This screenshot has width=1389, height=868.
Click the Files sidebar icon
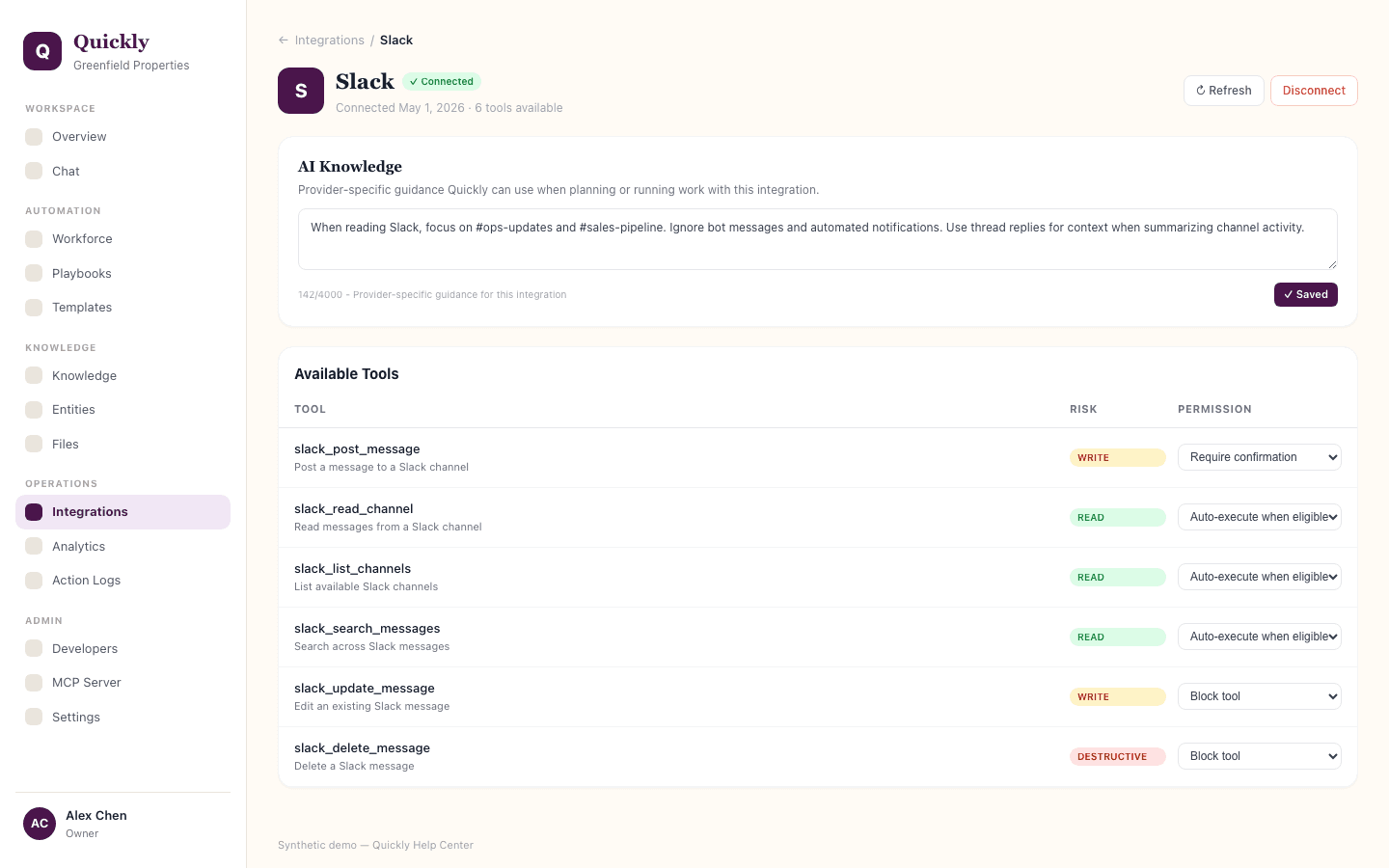[x=34, y=444]
